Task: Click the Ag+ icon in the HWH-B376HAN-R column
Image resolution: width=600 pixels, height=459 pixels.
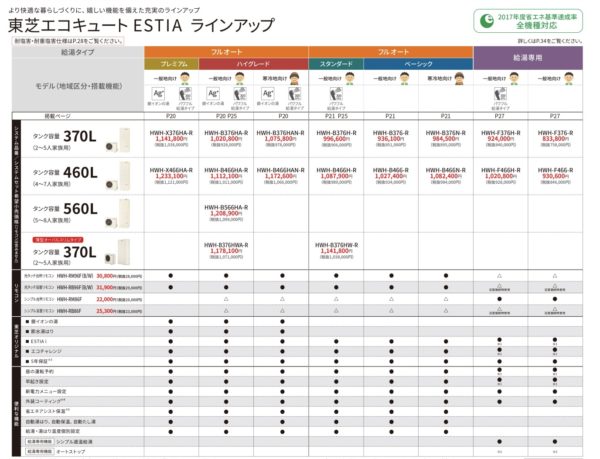Action: pyautogui.click(x=268, y=94)
